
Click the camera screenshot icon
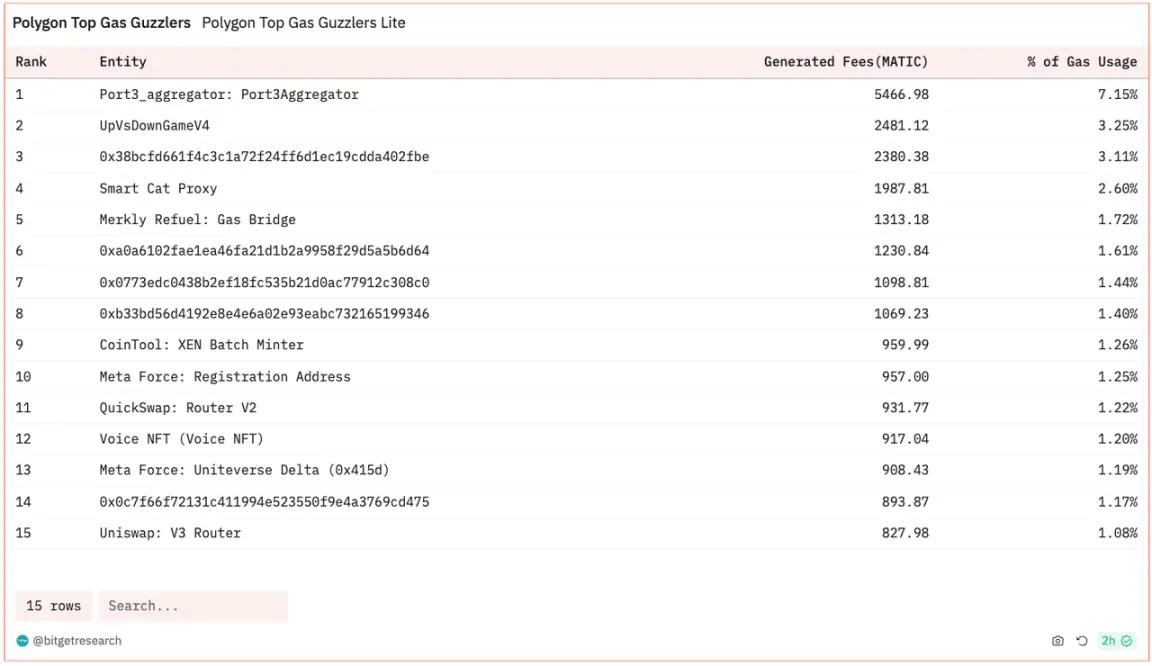1058,641
